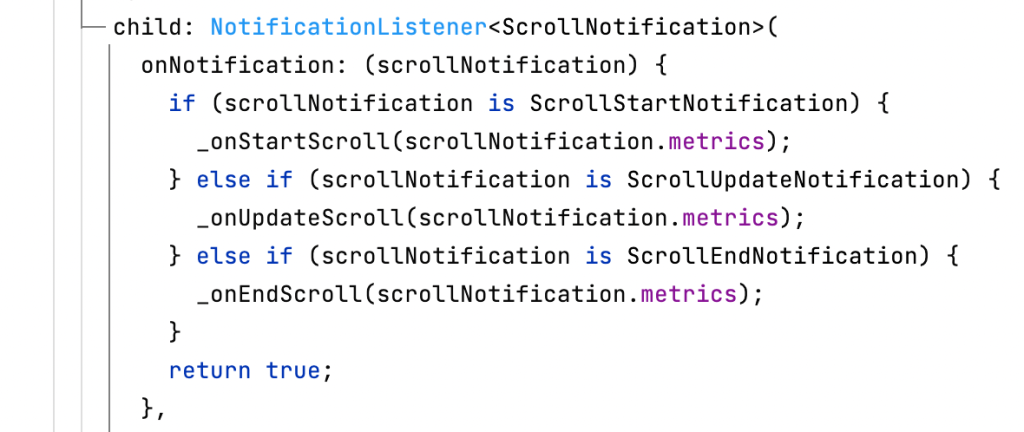1024x432 pixels.
Task: Click the if keyword
Action: (182, 103)
